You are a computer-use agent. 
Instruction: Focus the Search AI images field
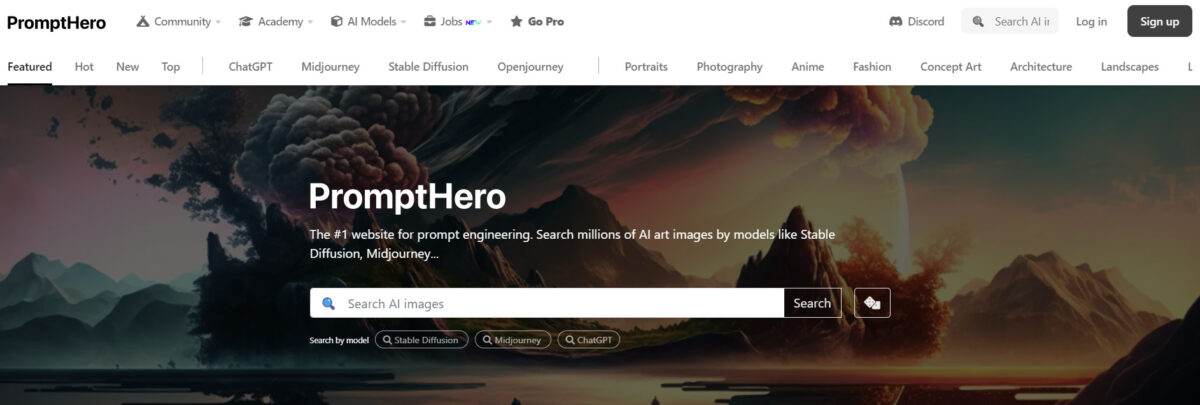[x=547, y=303]
